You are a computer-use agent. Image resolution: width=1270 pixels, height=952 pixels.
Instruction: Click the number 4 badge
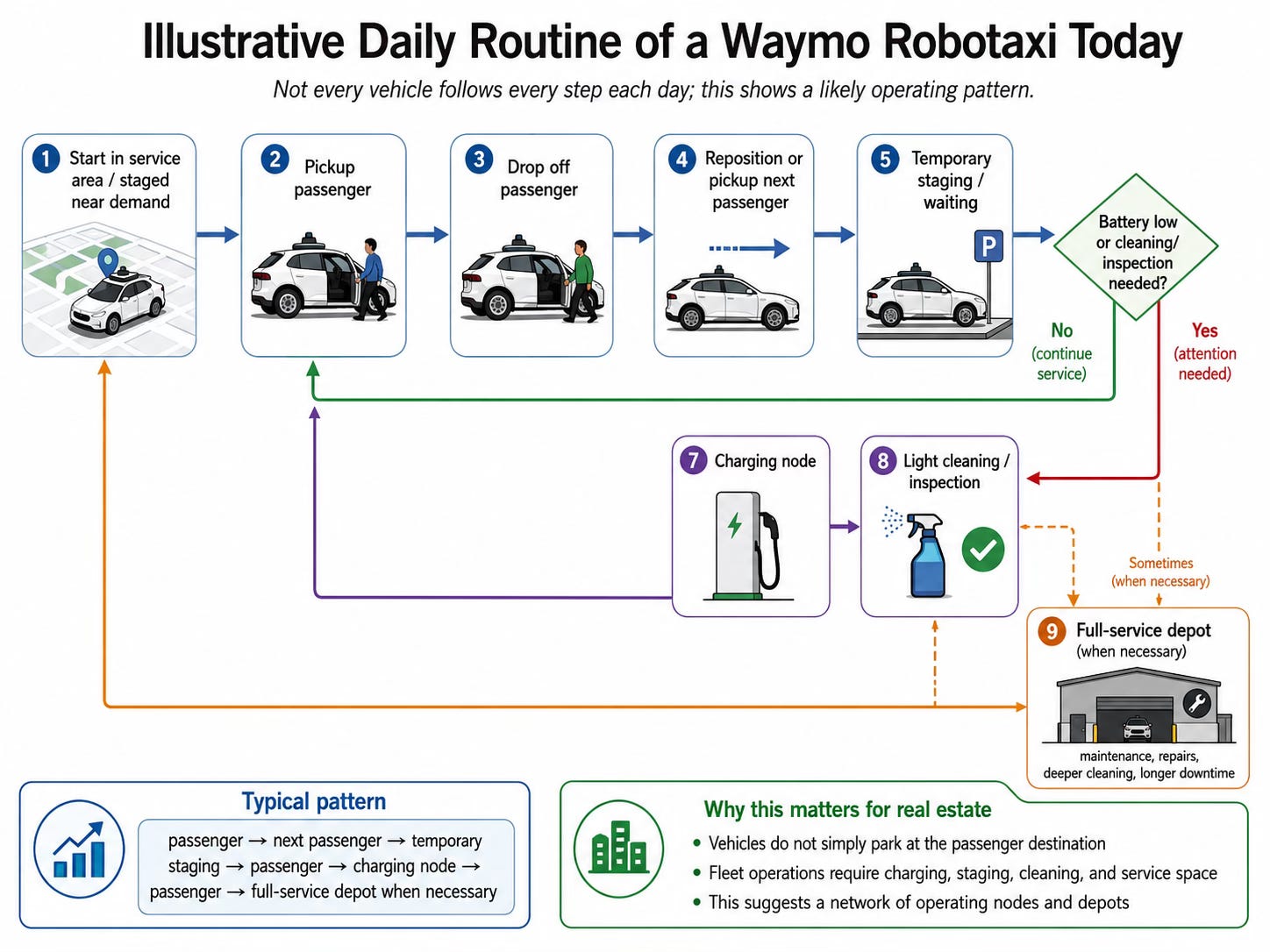tap(681, 160)
